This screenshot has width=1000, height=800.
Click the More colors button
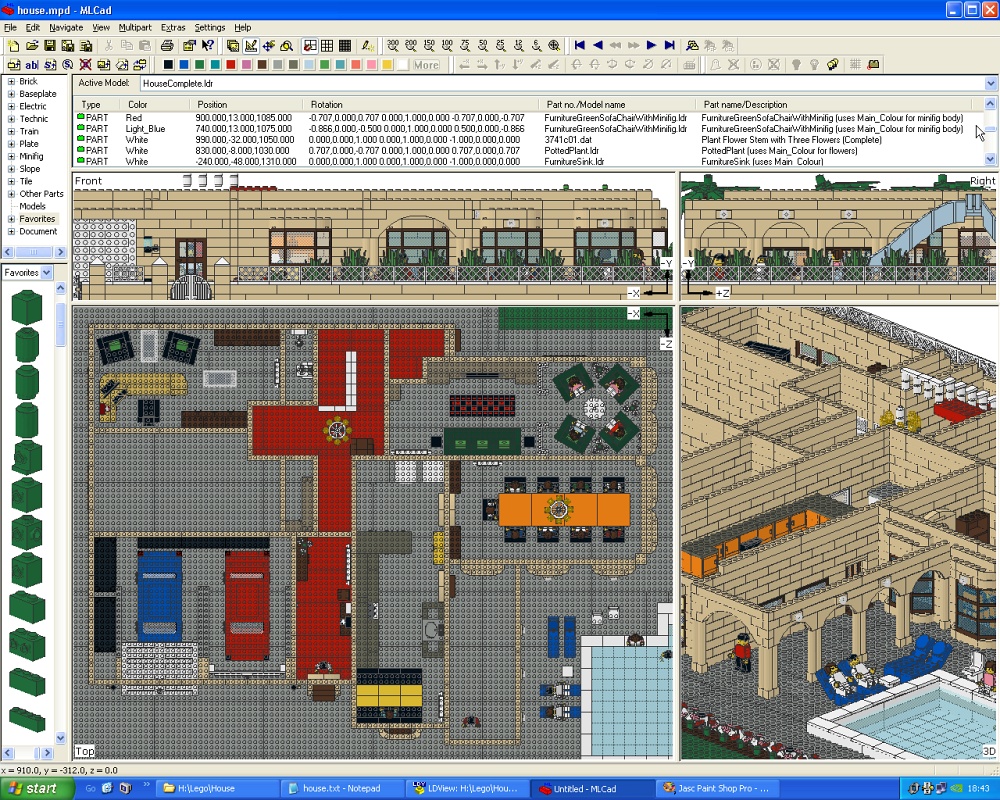(x=425, y=64)
